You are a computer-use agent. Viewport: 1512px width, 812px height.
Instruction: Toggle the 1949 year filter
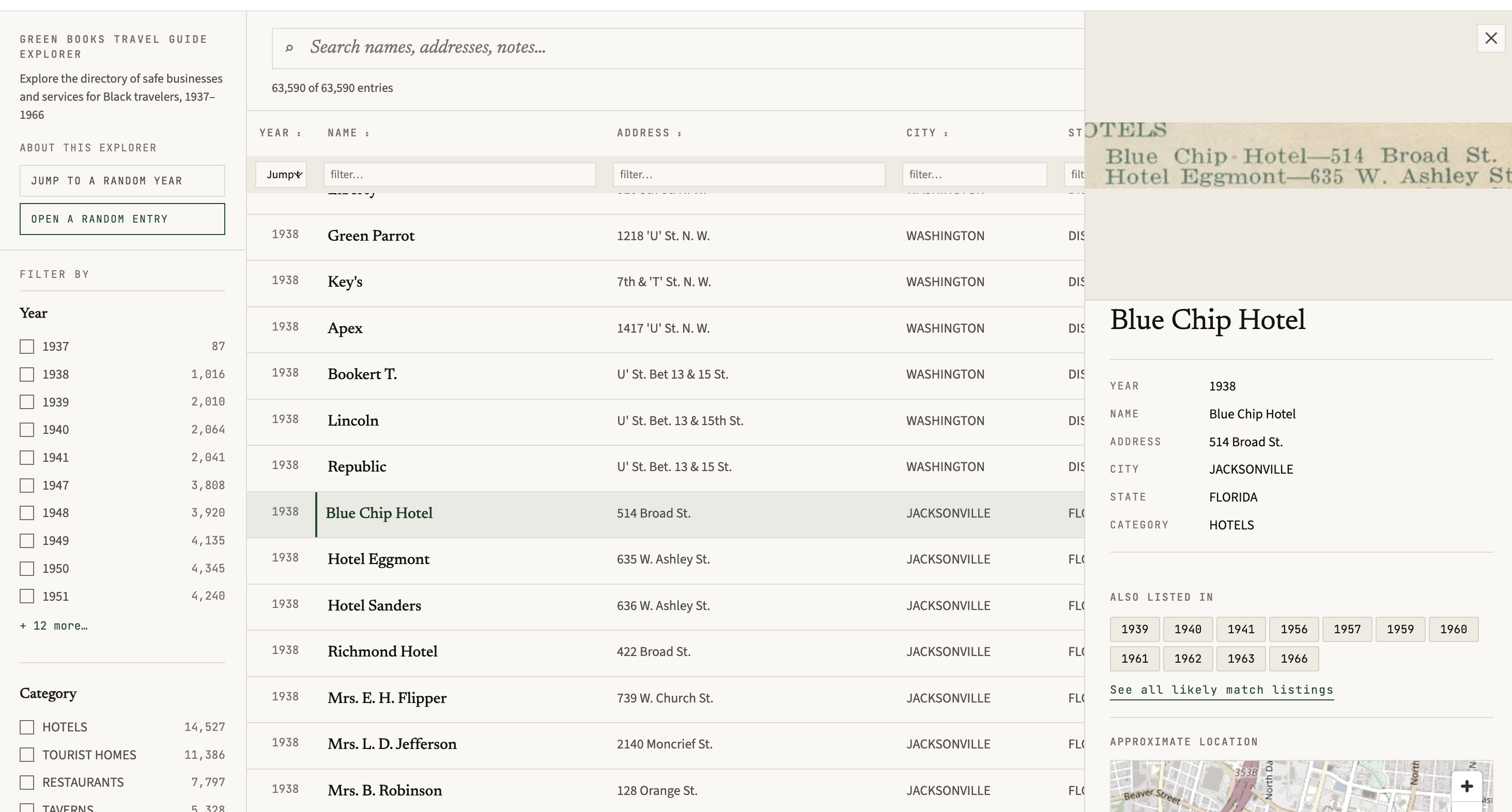point(27,541)
